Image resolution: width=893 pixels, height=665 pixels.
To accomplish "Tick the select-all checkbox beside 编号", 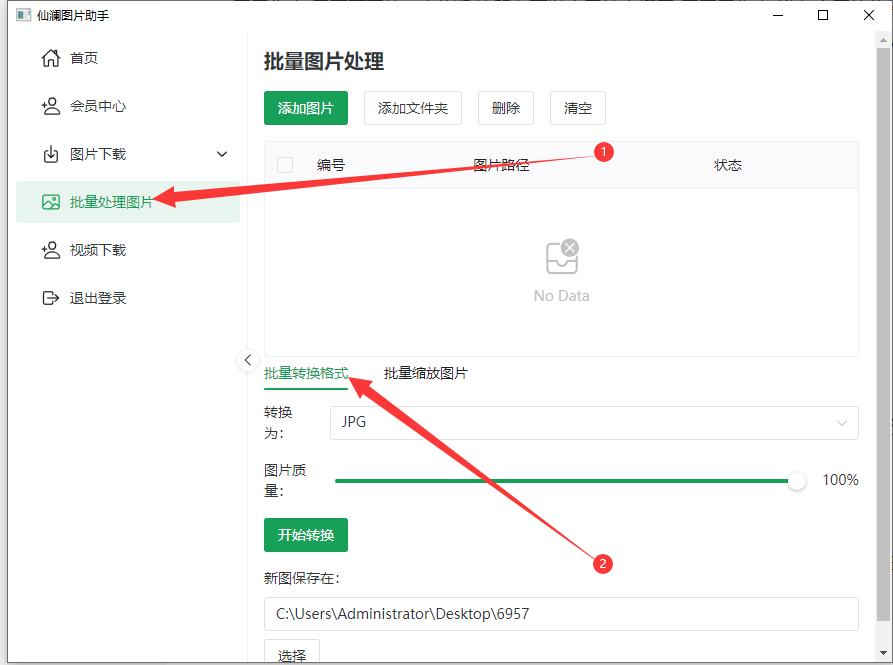I will point(285,165).
